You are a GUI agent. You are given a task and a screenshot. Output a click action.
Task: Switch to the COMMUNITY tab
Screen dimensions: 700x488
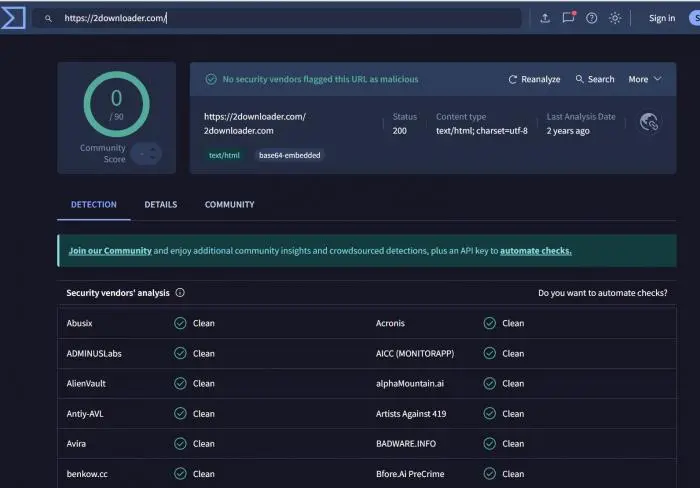(229, 204)
